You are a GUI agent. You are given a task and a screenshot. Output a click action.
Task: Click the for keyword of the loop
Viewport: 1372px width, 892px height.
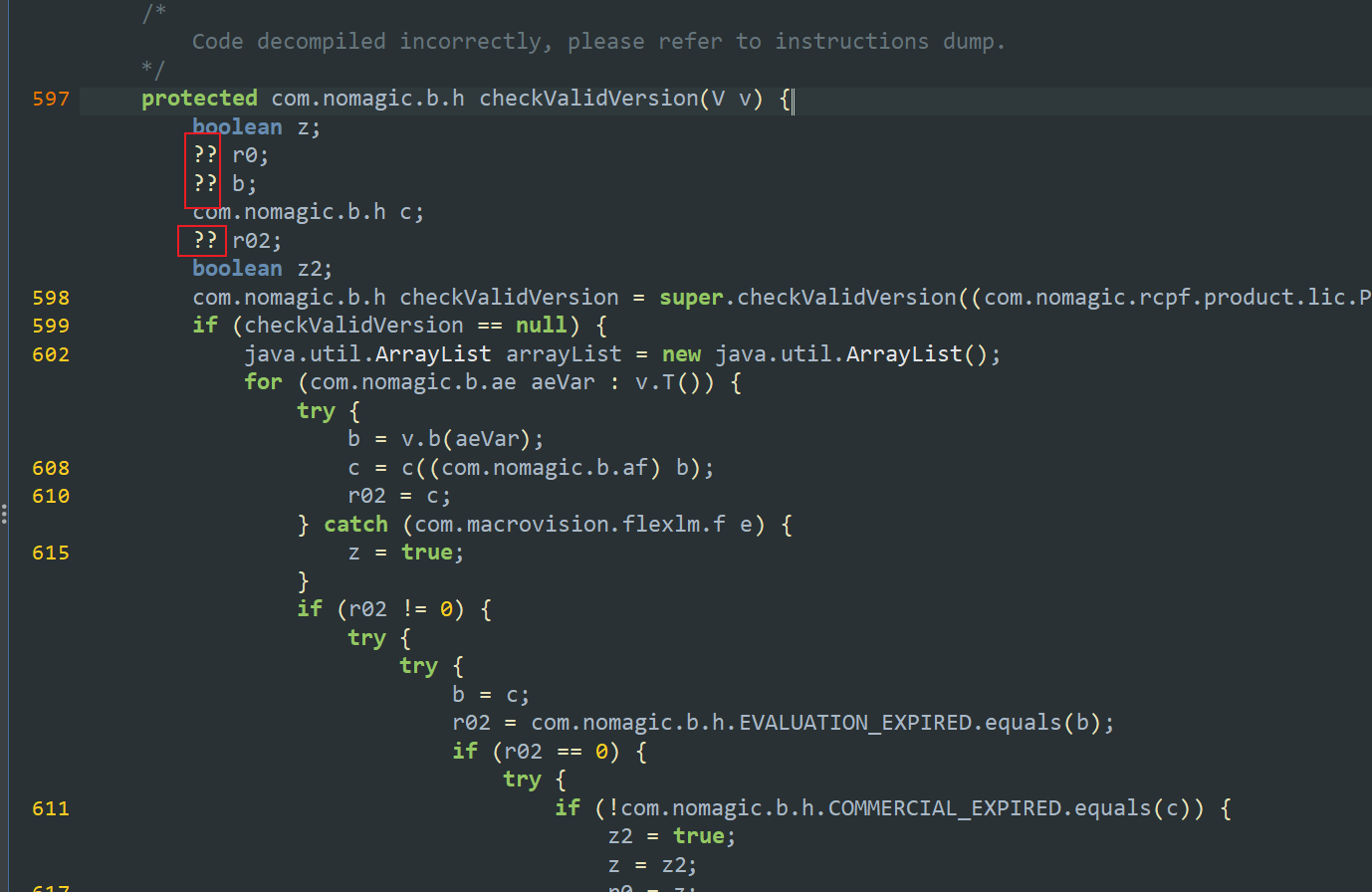pos(262,381)
